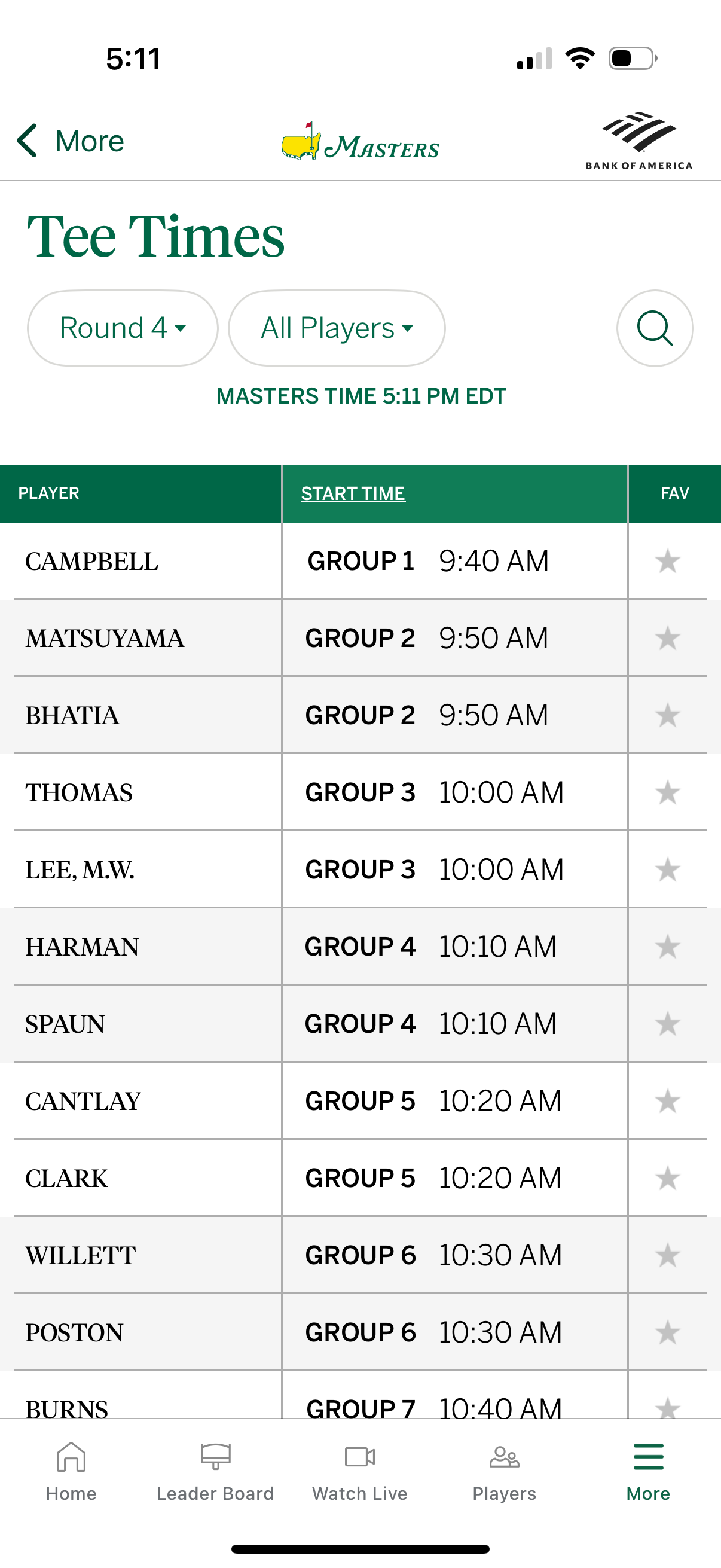721x1568 pixels.
Task: Favorite CAMPBELL by tapping his star
Action: [668, 560]
